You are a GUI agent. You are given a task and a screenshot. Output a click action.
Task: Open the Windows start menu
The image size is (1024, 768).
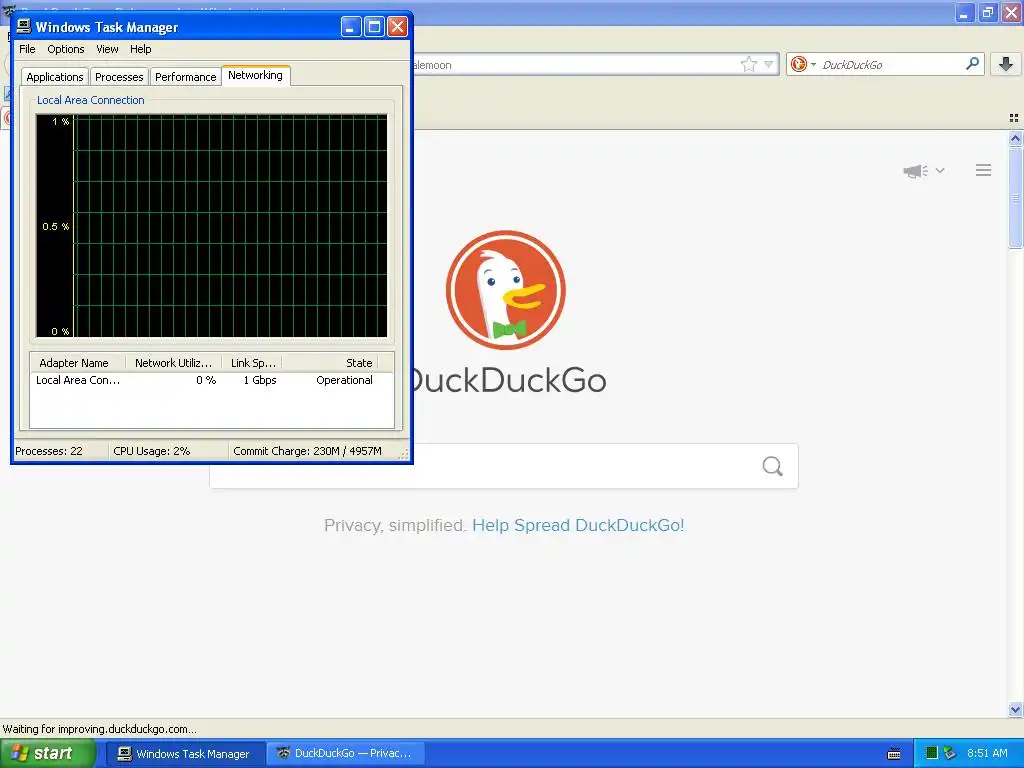(x=48, y=753)
